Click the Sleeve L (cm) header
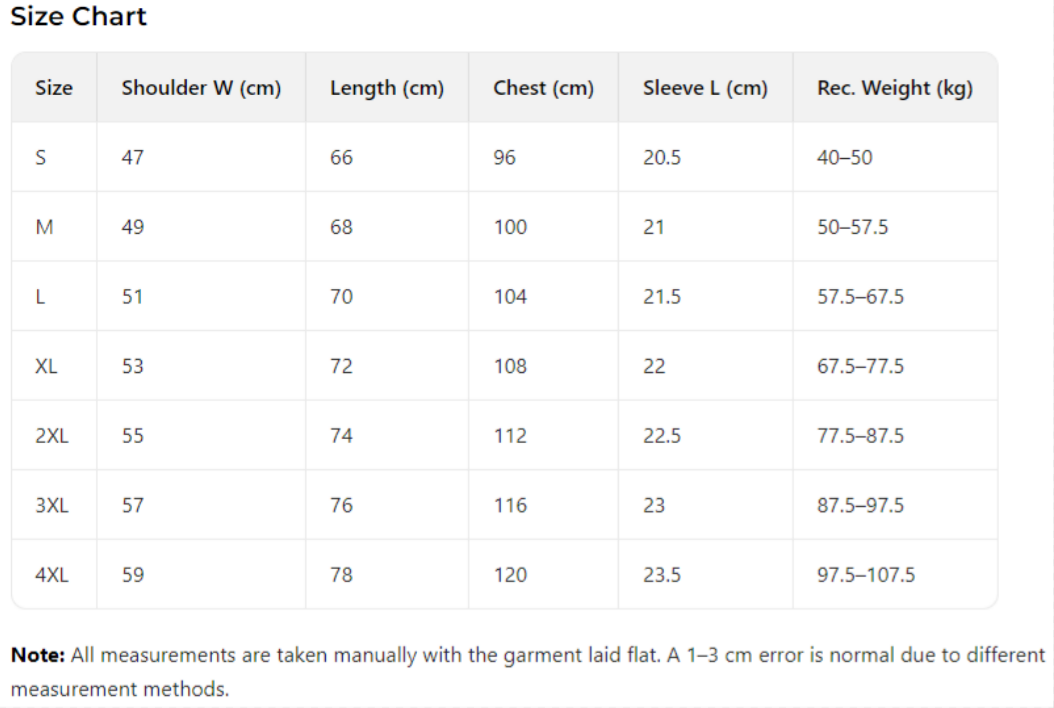This screenshot has width=1054, height=708. coord(705,88)
